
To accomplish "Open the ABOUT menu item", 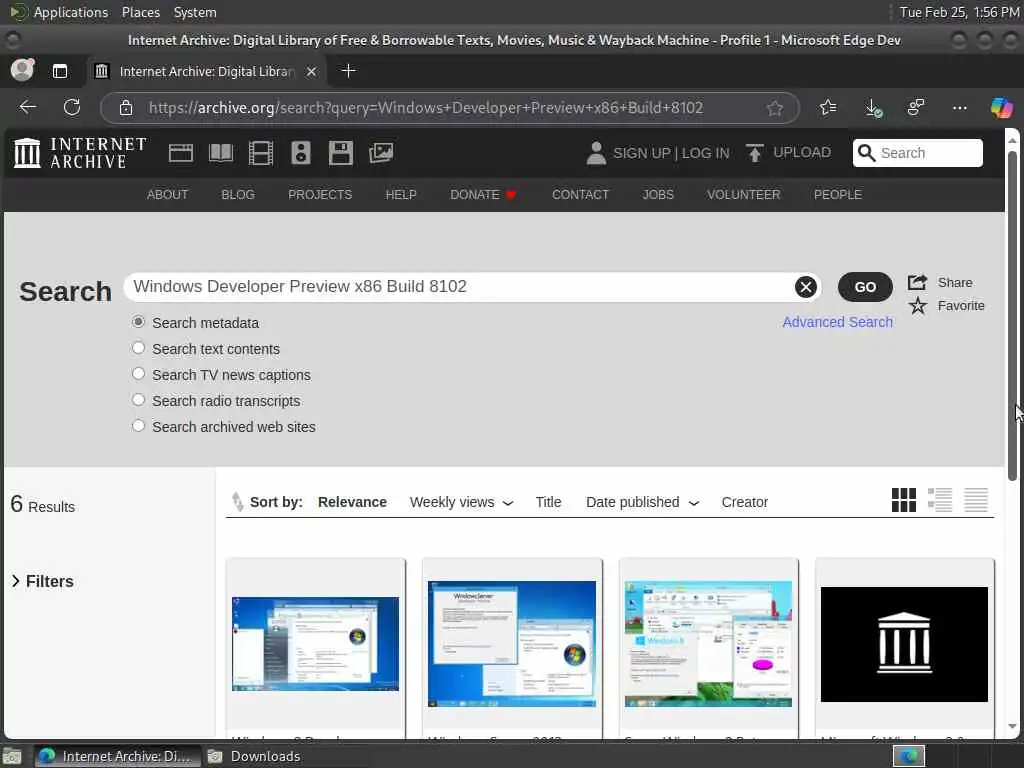I will pyautogui.click(x=167, y=195).
